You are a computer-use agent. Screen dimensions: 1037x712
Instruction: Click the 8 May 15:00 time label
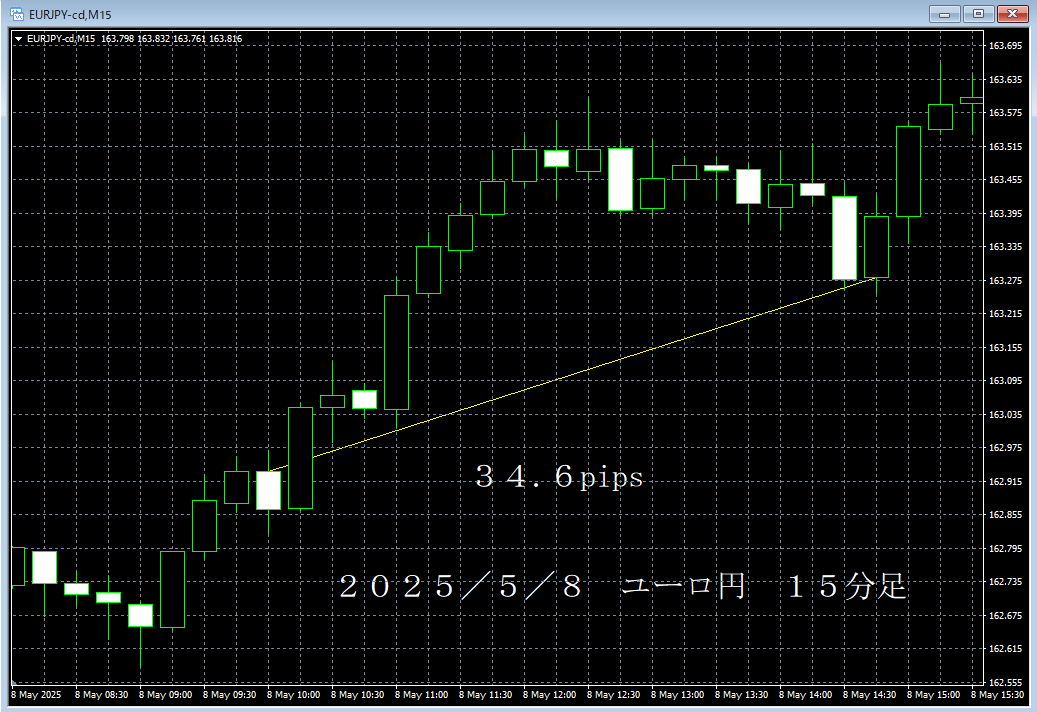[933, 695]
